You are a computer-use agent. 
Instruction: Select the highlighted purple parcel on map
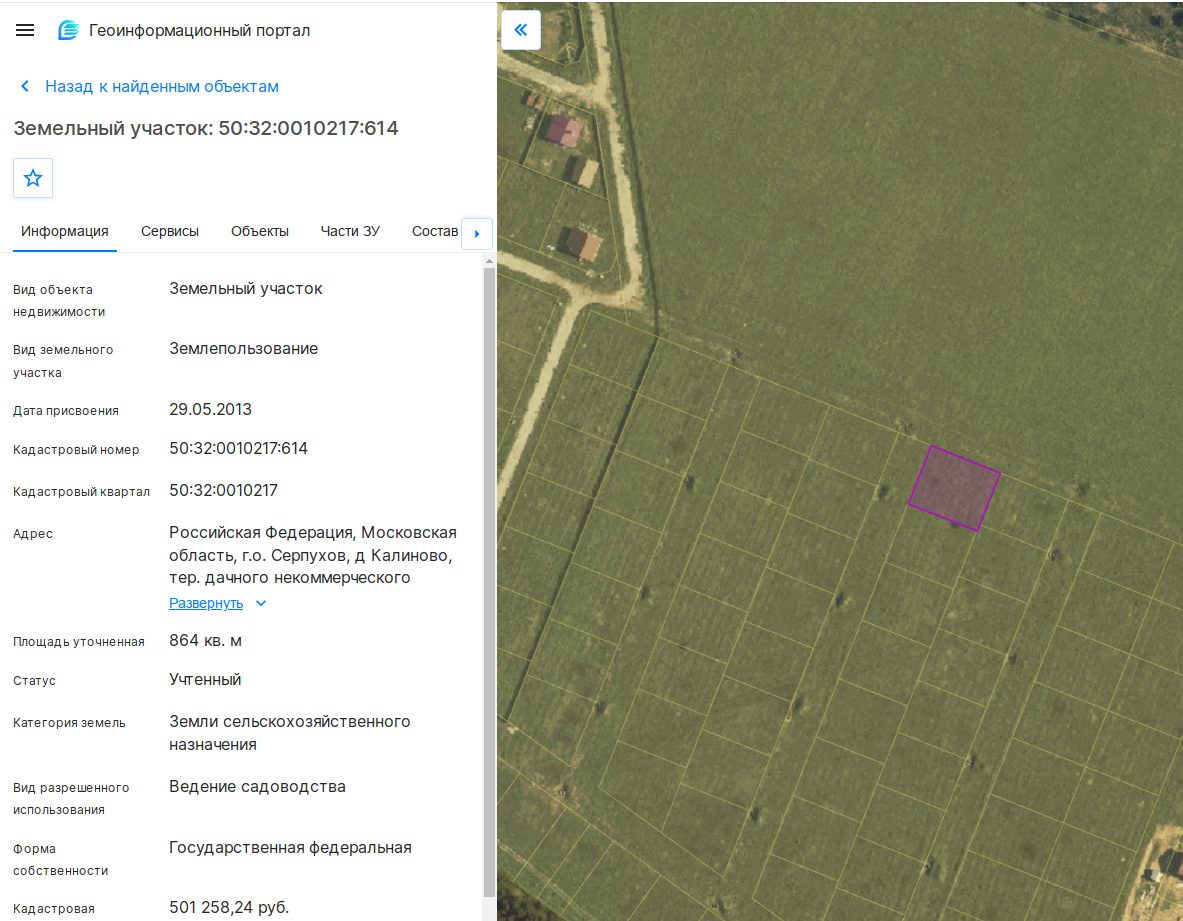(954, 488)
